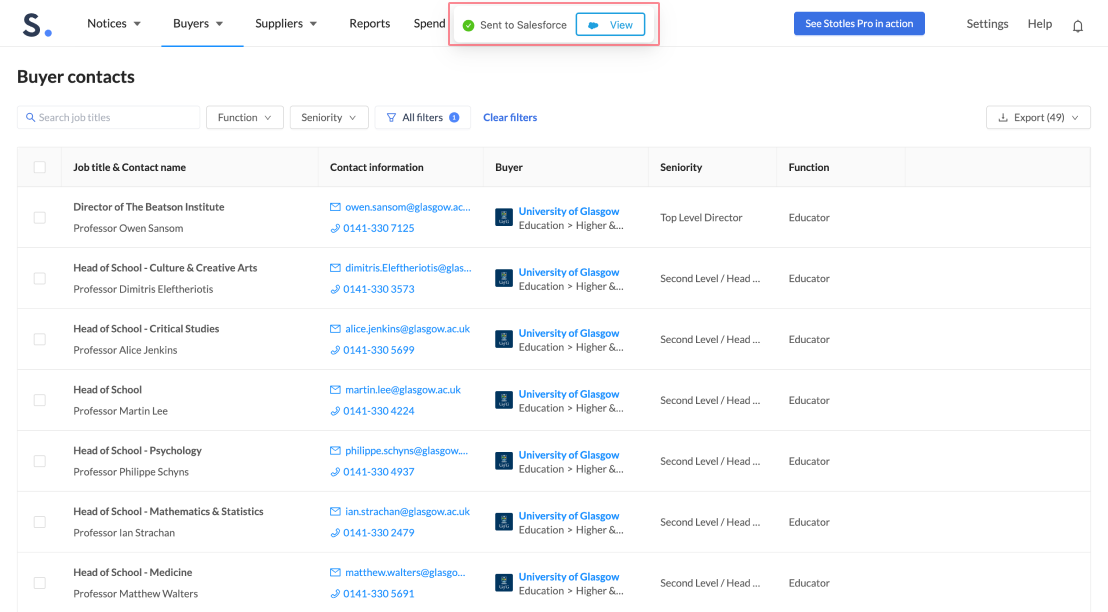Open owen.sansom@glasgow.ac email link
Viewport: 1108px width, 612px height.
[408, 207]
